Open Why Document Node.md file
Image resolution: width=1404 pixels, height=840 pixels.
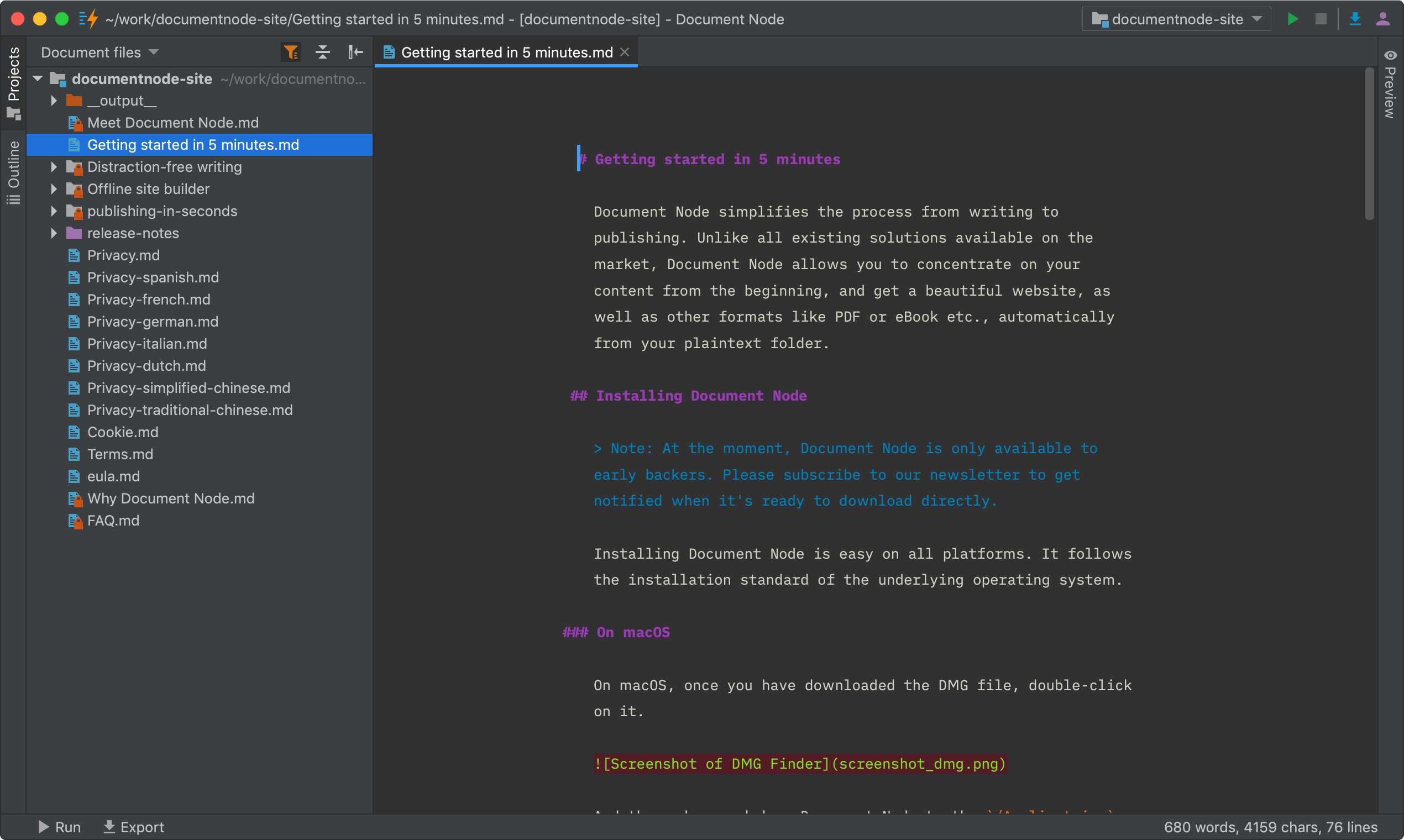200,498
